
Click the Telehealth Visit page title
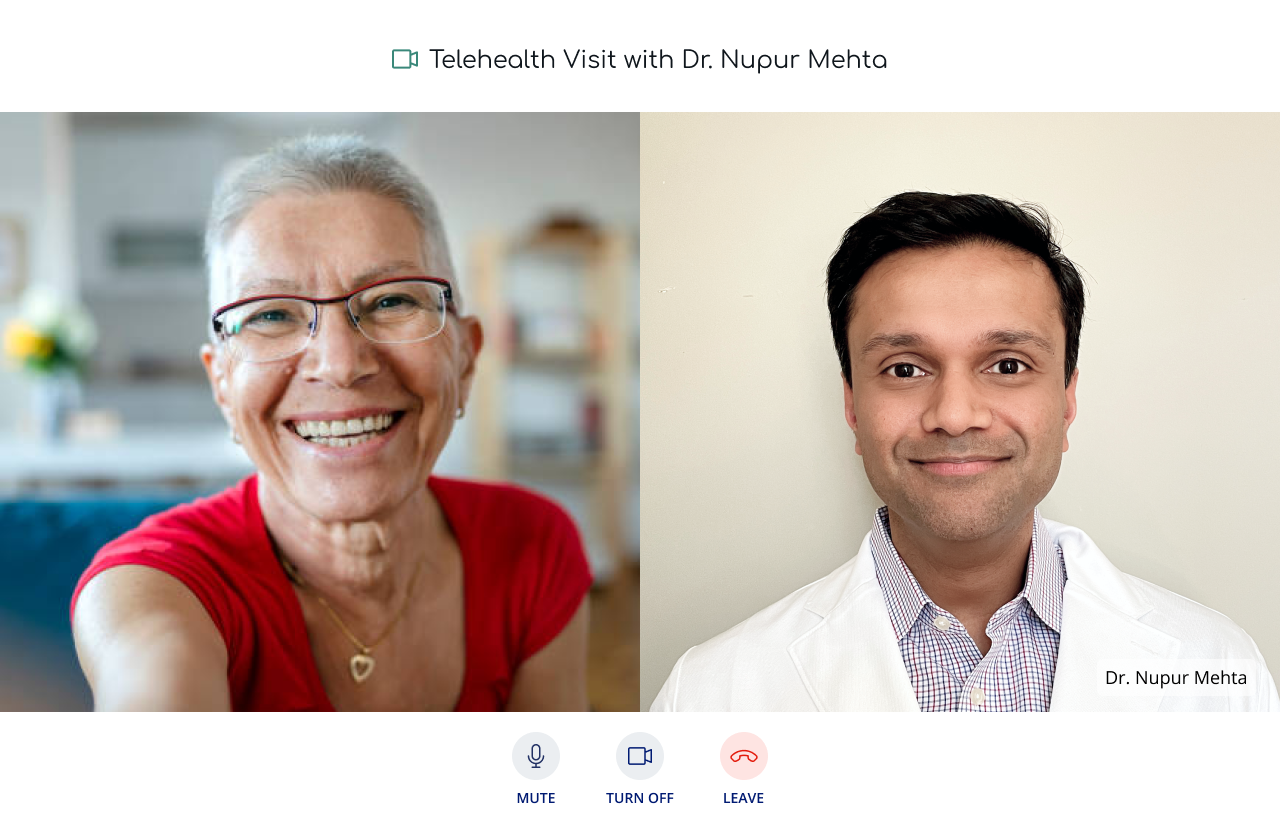[x=658, y=60]
